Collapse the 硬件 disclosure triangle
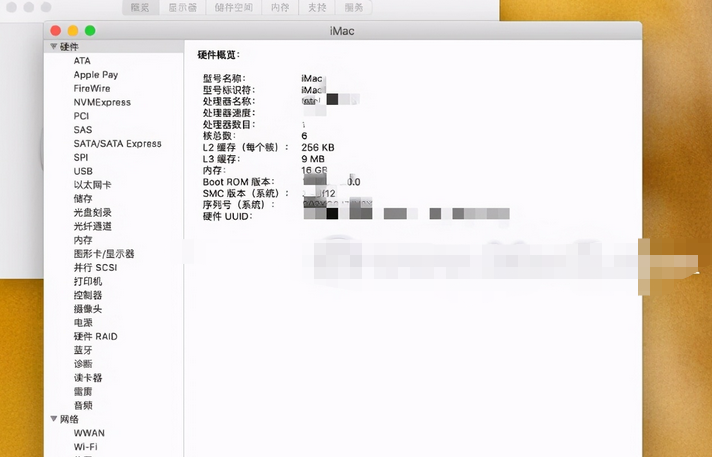Viewport: 712px width, 457px height. (x=53, y=47)
